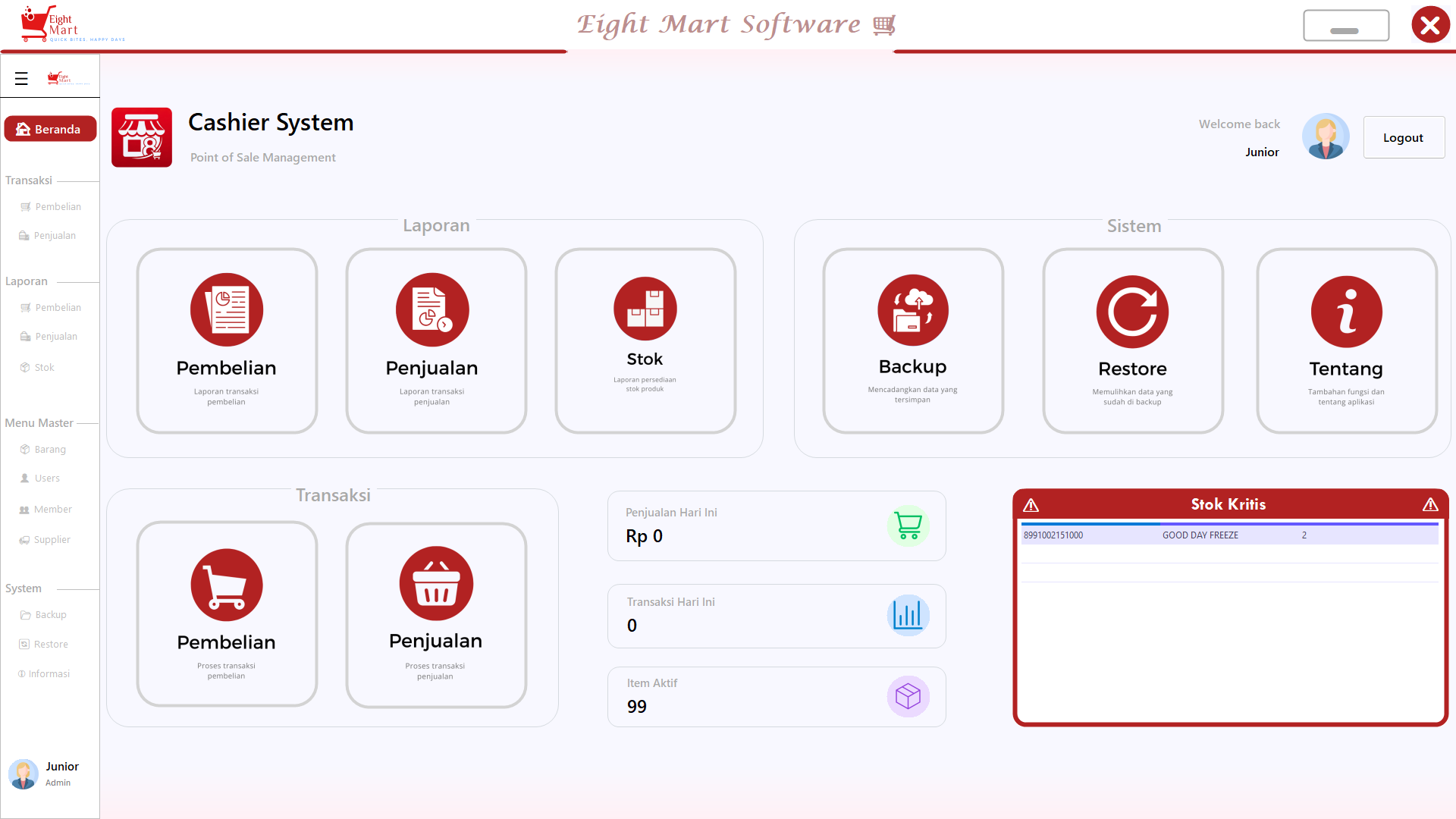1456x819 pixels.
Task: Select Beranda in the sidebar
Action: 50,129
